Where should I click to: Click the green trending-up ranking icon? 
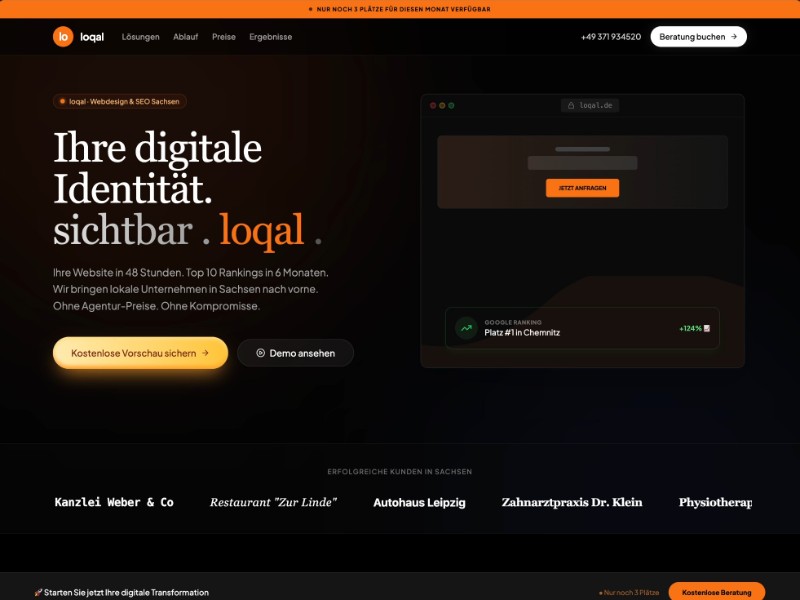(466, 328)
